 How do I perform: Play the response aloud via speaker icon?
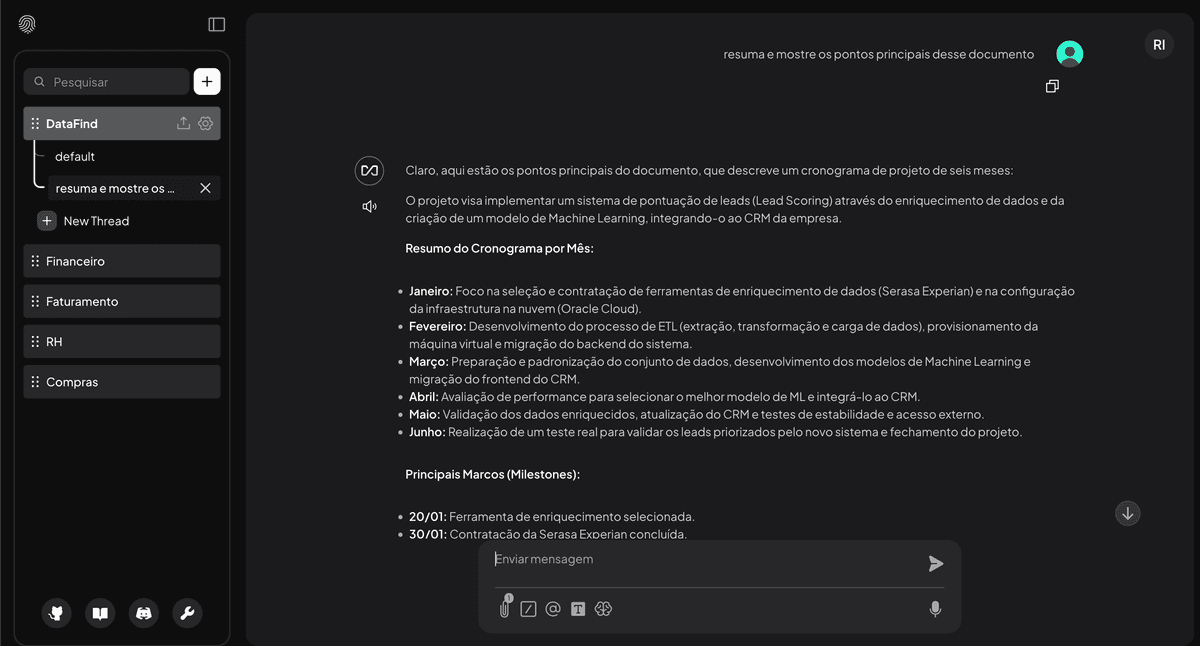[x=369, y=205]
